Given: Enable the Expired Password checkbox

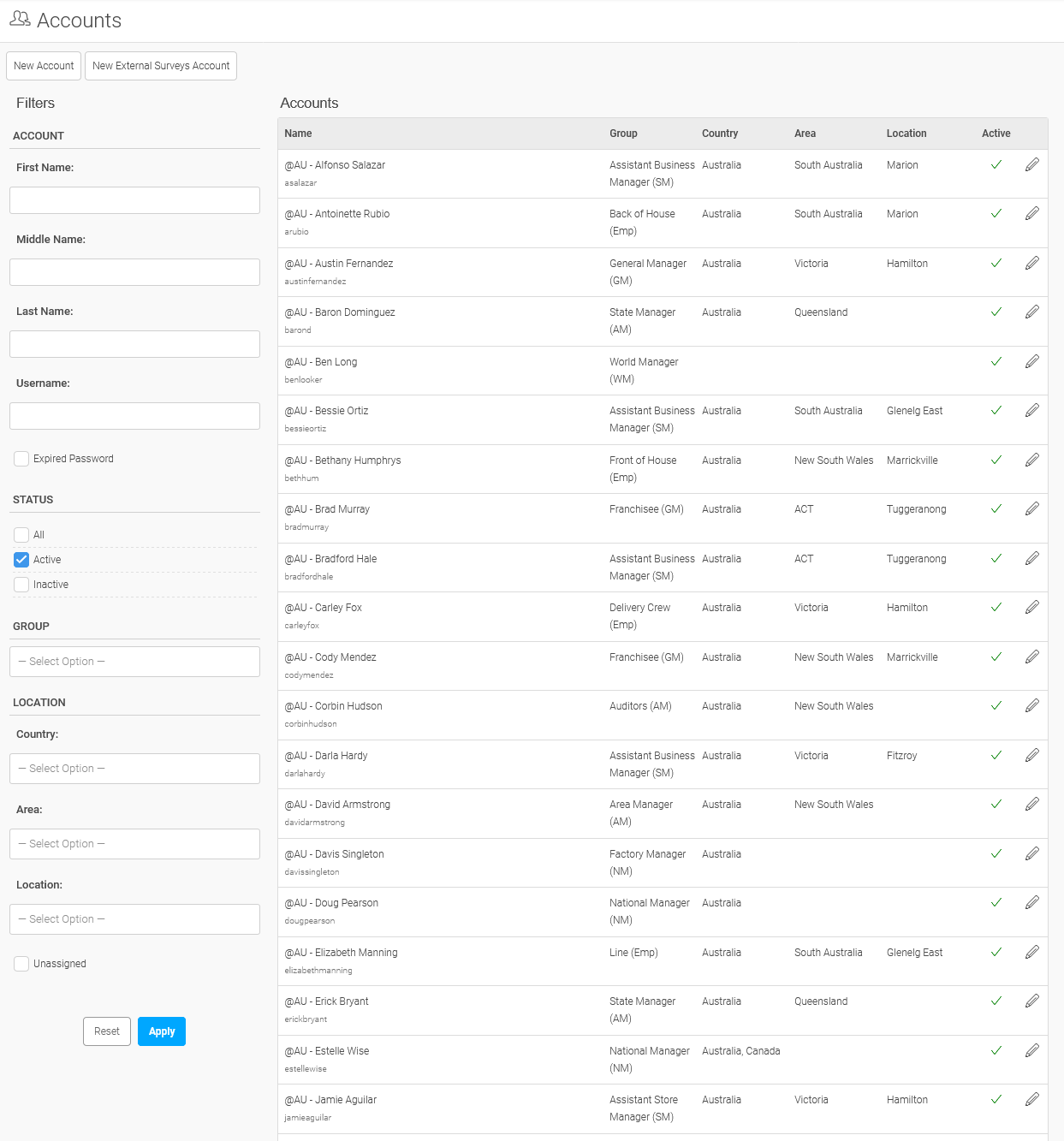Looking at the screenshot, I should pos(21,459).
